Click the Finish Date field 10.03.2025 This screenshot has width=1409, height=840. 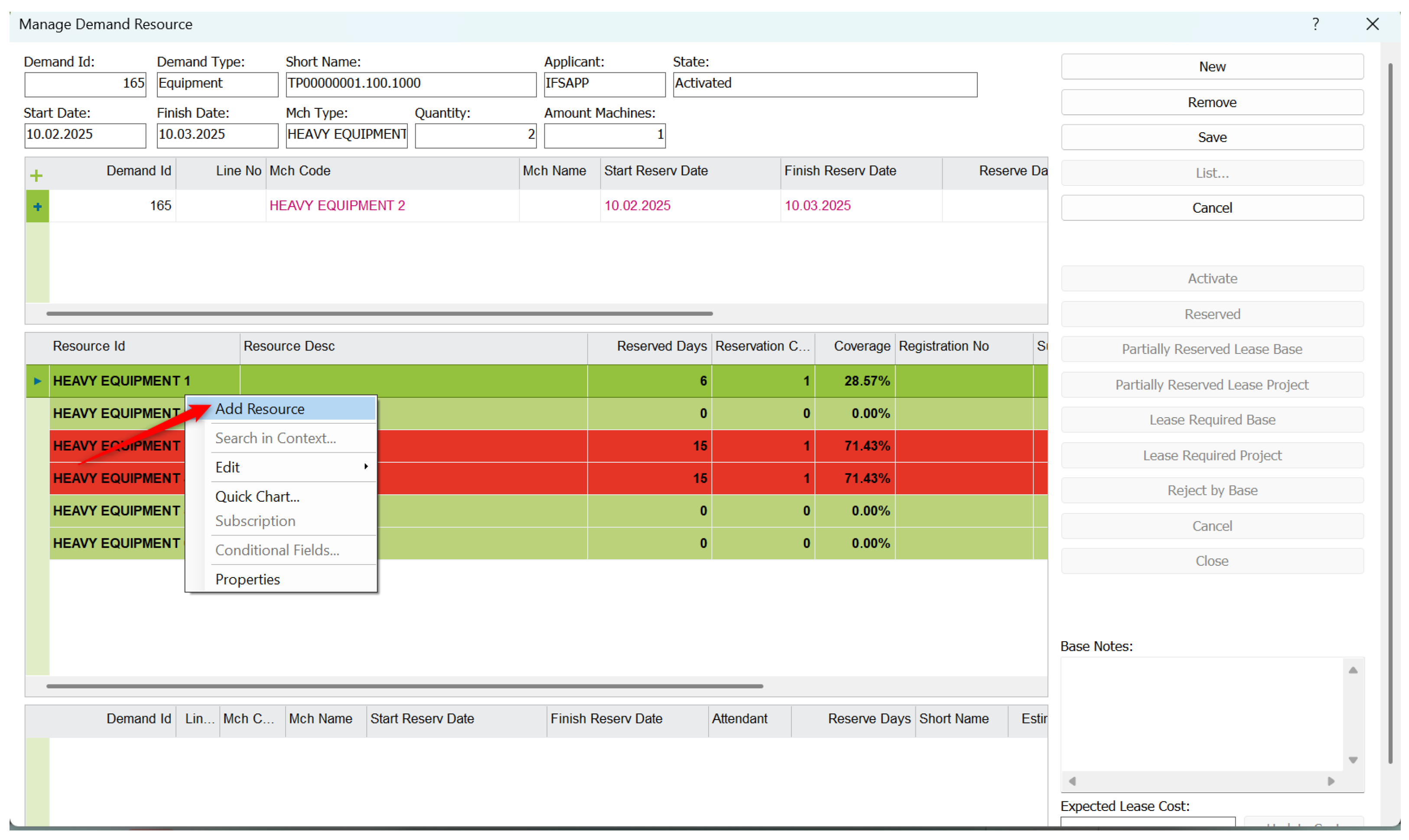click(218, 135)
